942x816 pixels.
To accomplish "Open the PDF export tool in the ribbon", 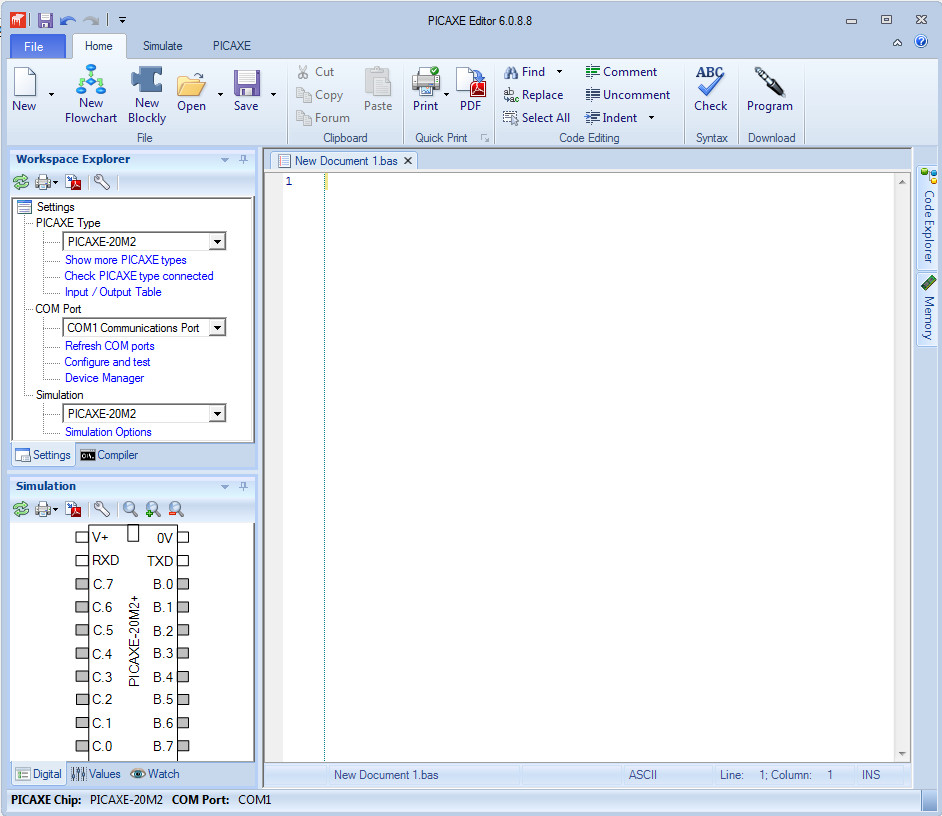I will coord(471,90).
